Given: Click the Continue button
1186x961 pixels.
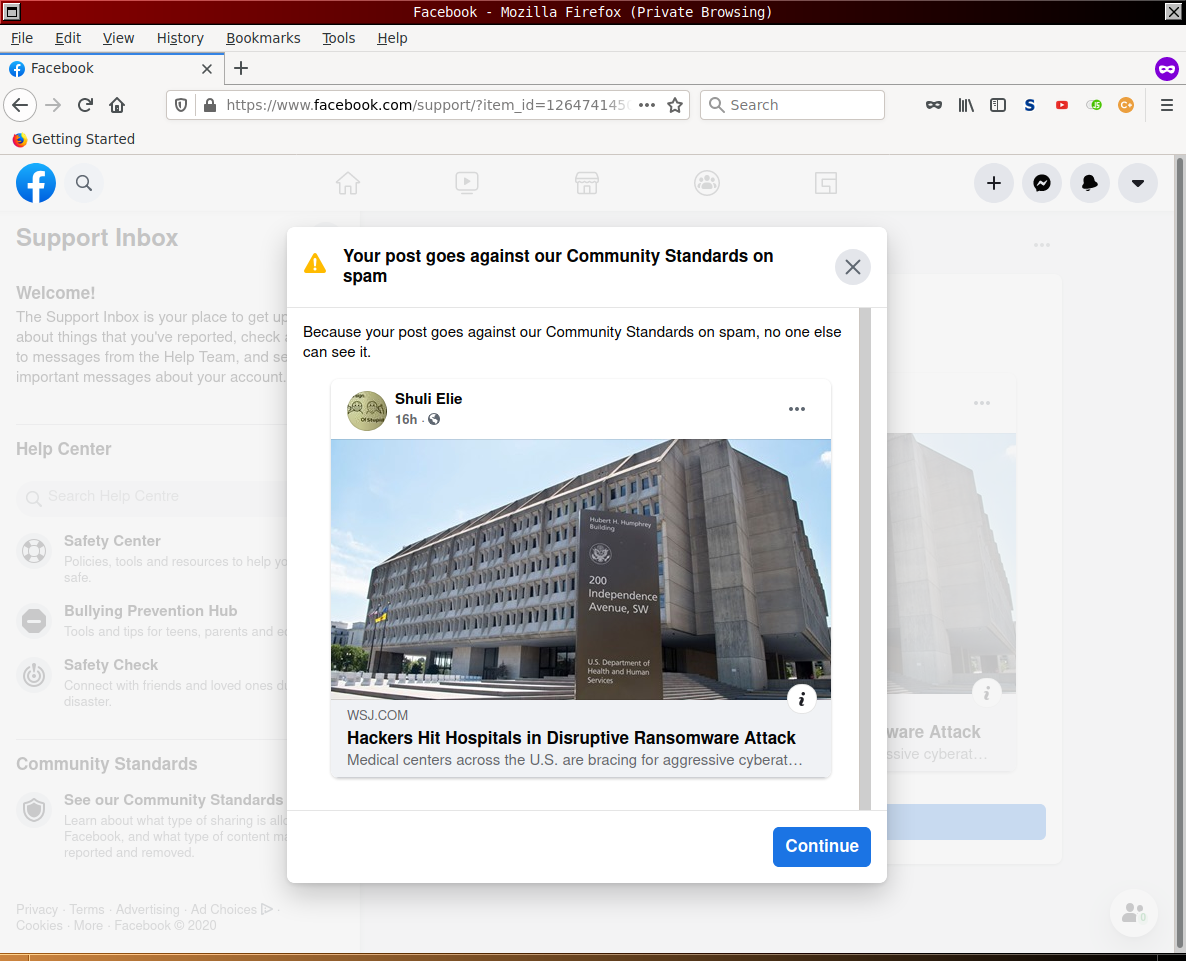Looking at the screenshot, I should tap(821, 846).
